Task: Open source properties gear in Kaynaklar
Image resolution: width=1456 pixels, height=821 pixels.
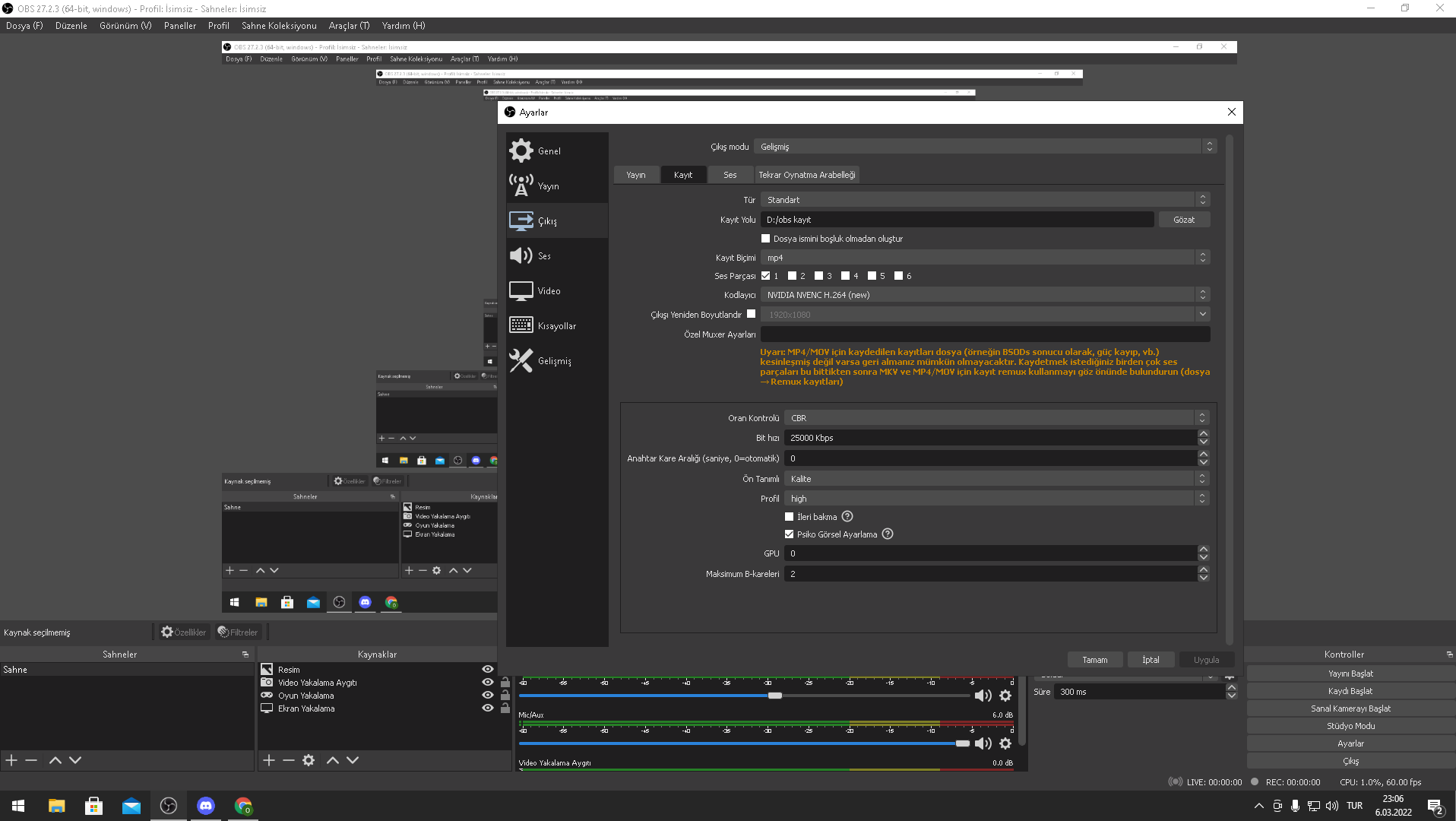Action: 309,759
